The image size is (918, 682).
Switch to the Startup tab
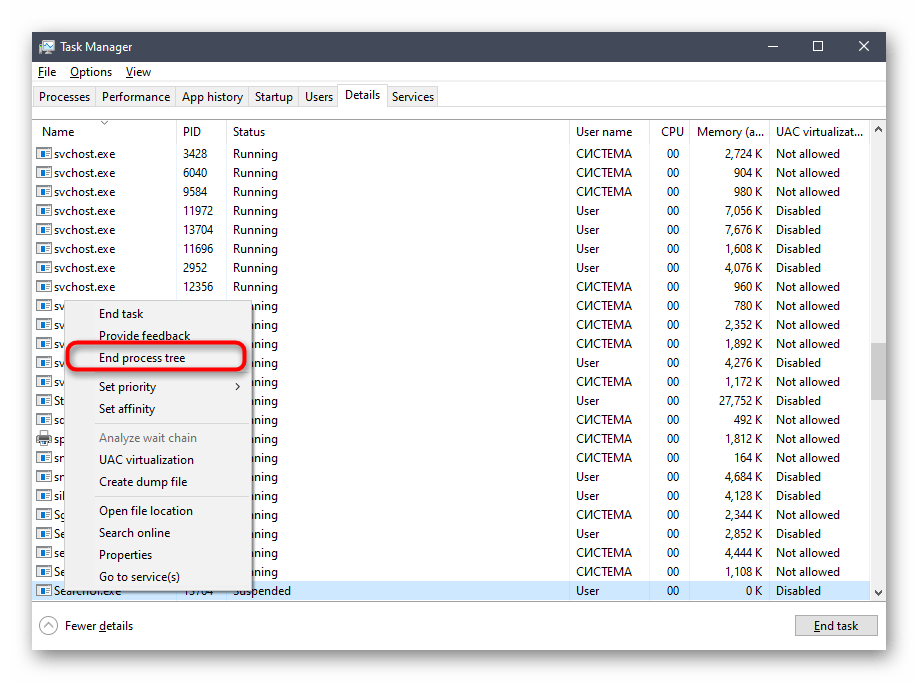click(273, 97)
